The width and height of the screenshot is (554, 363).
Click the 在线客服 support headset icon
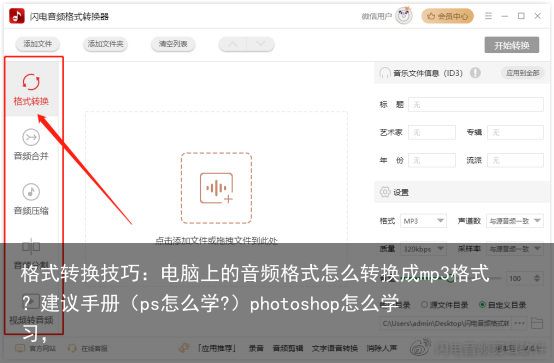click(x=72, y=348)
